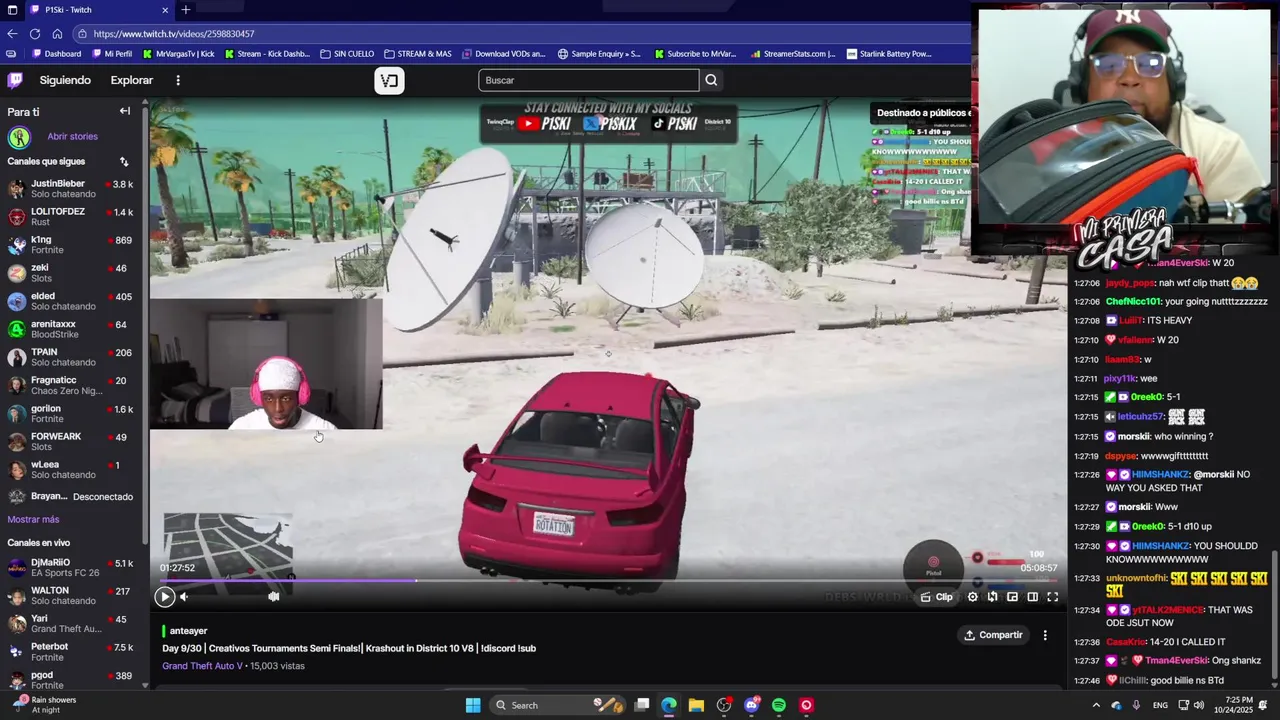Viewport: 1280px width, 720px height.
Task: Go to the browser home page
Action: tap(57, 33)
